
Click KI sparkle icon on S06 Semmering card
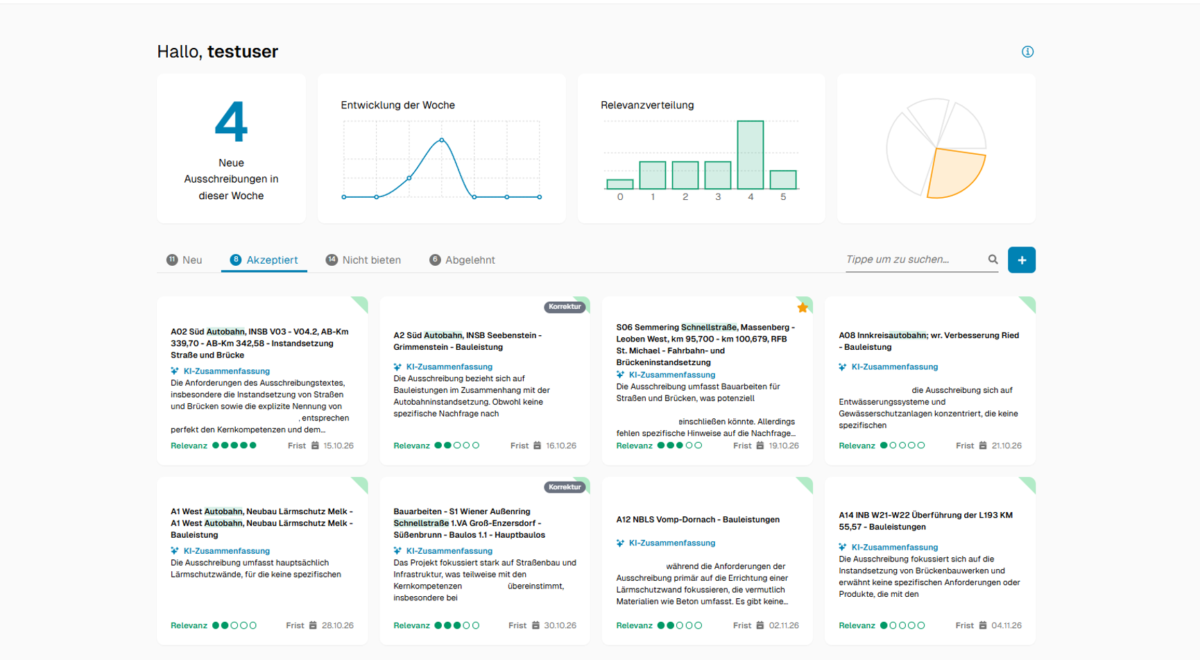click(x=621, y=375)
